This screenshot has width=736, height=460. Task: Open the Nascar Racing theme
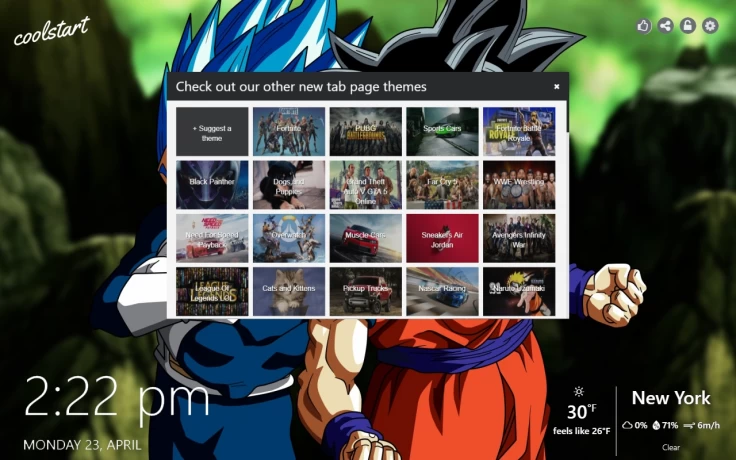point(442,291)
